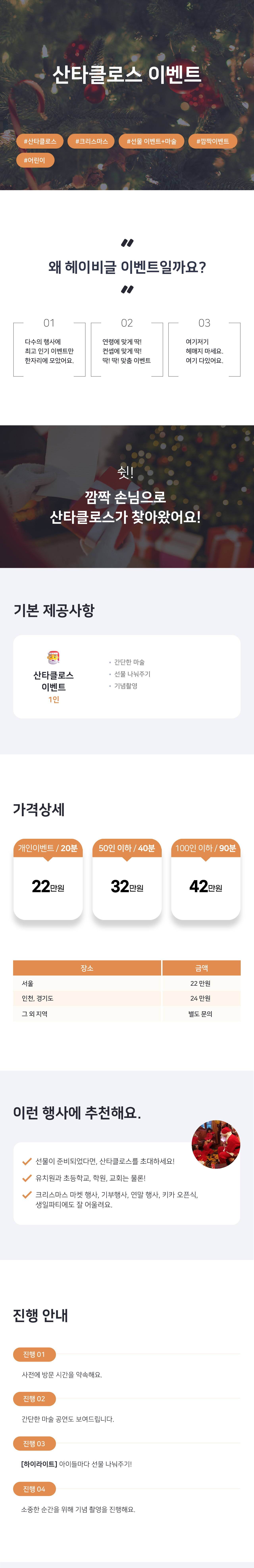Select the #크리스마스 hashtag tag

point(91,141)
